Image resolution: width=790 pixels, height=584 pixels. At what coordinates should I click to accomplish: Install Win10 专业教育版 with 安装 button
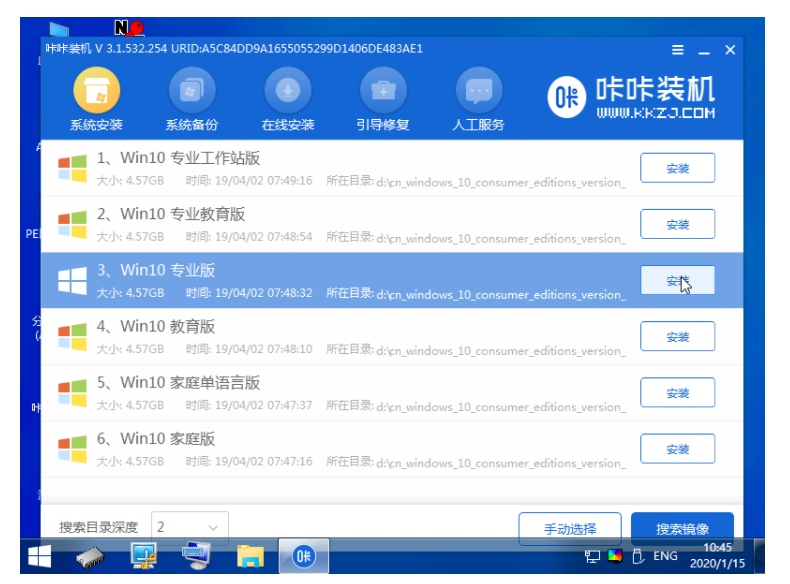tap(677, 224)
